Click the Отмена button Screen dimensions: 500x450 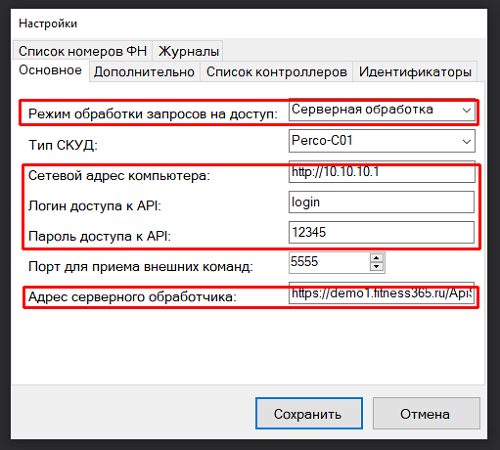[426, 413]
